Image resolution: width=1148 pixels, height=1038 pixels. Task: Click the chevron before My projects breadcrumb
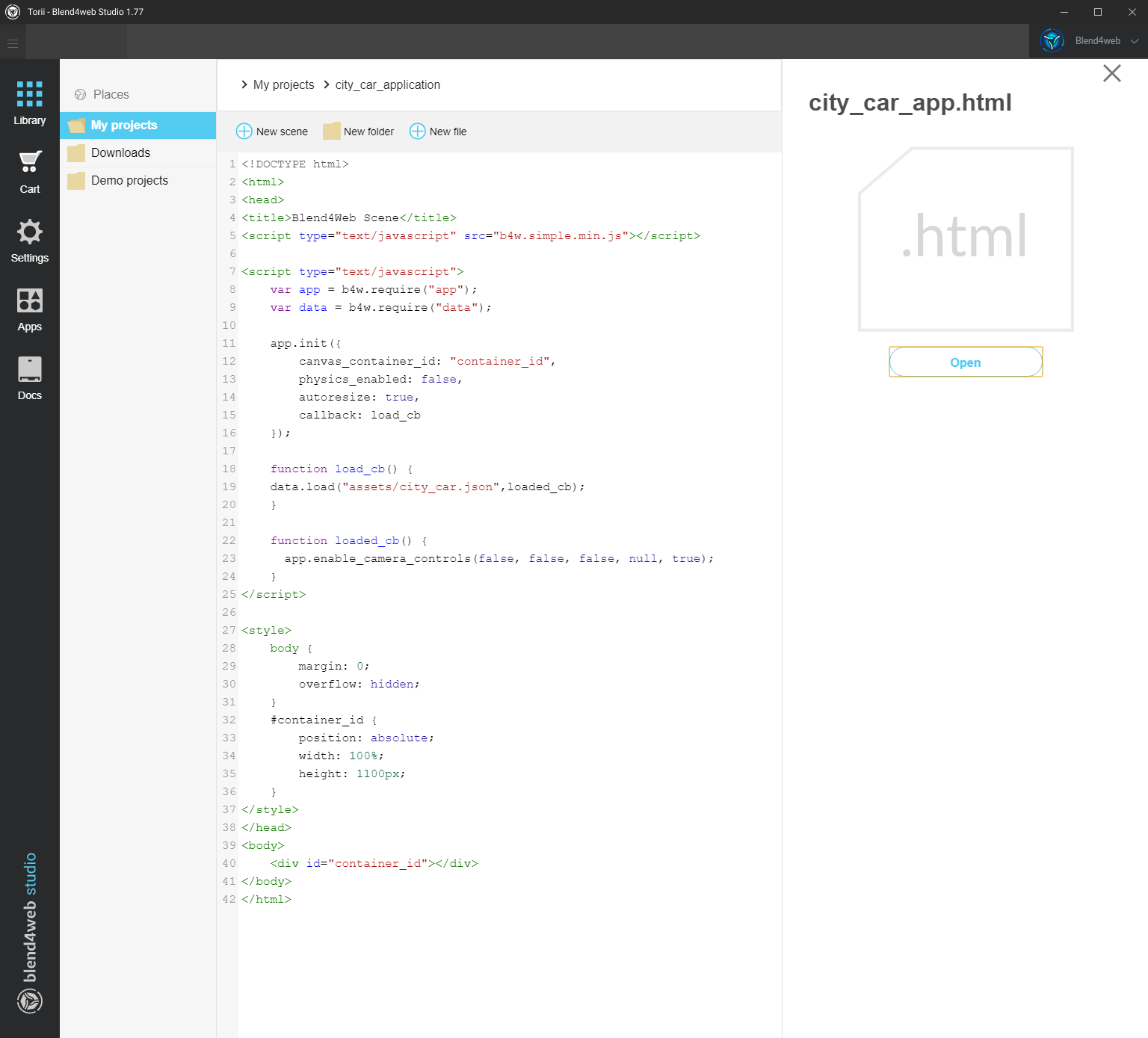pos(244,84)
